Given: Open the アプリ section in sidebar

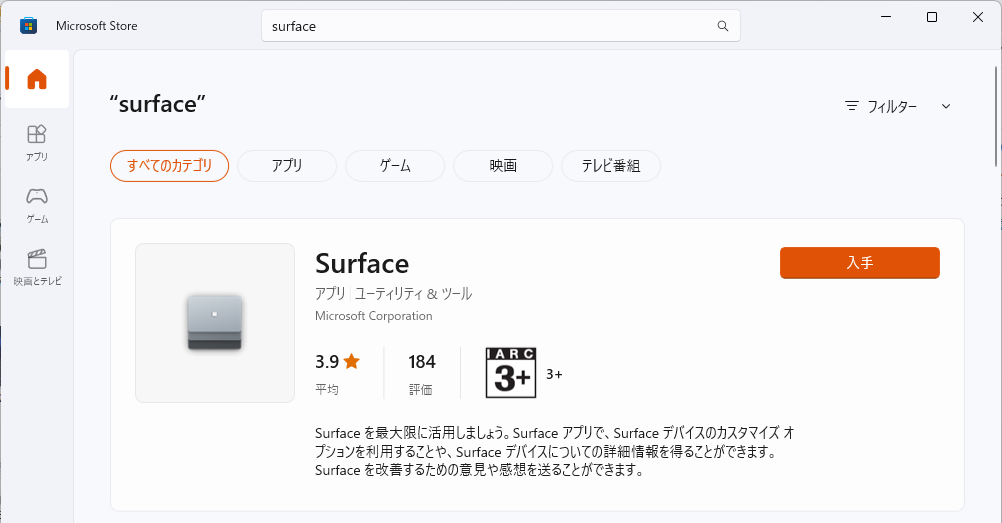Looking at the screenshot, I should 36,143.
